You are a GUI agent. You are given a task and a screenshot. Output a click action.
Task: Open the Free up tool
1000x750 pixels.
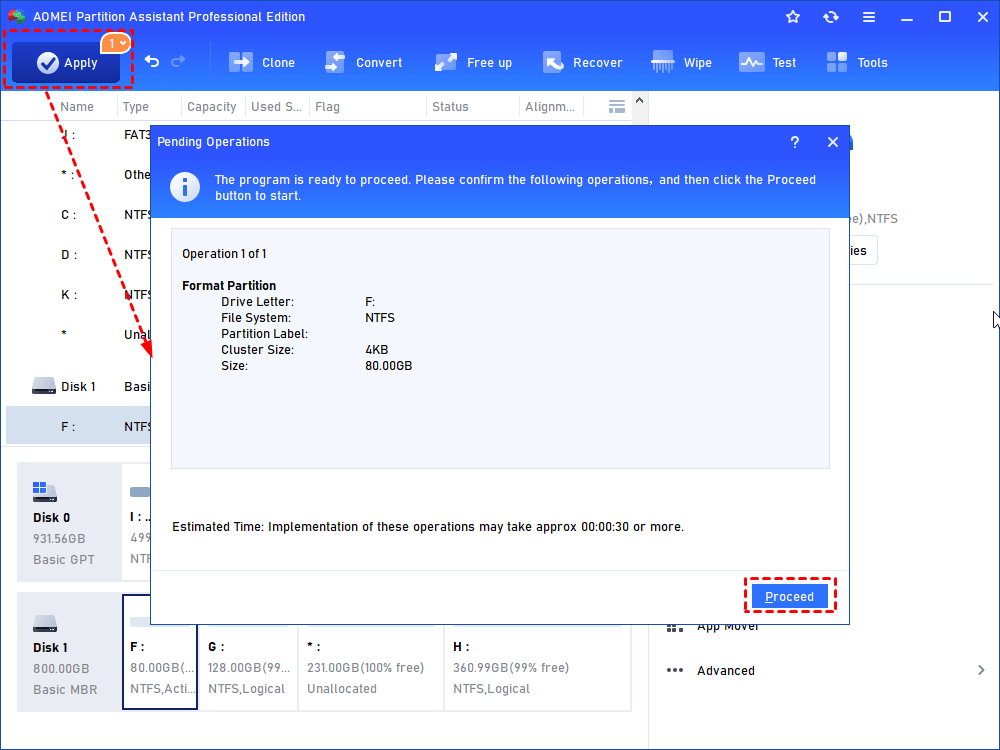[473, 62]
